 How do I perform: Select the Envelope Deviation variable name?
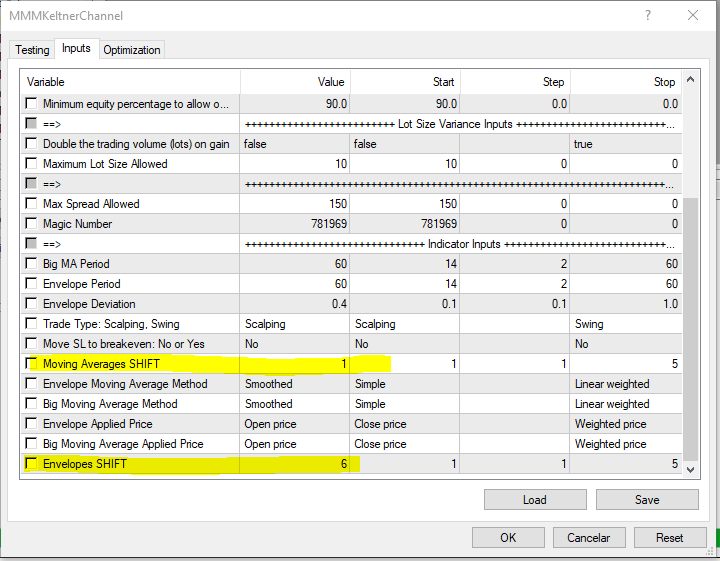pos(89,304)
